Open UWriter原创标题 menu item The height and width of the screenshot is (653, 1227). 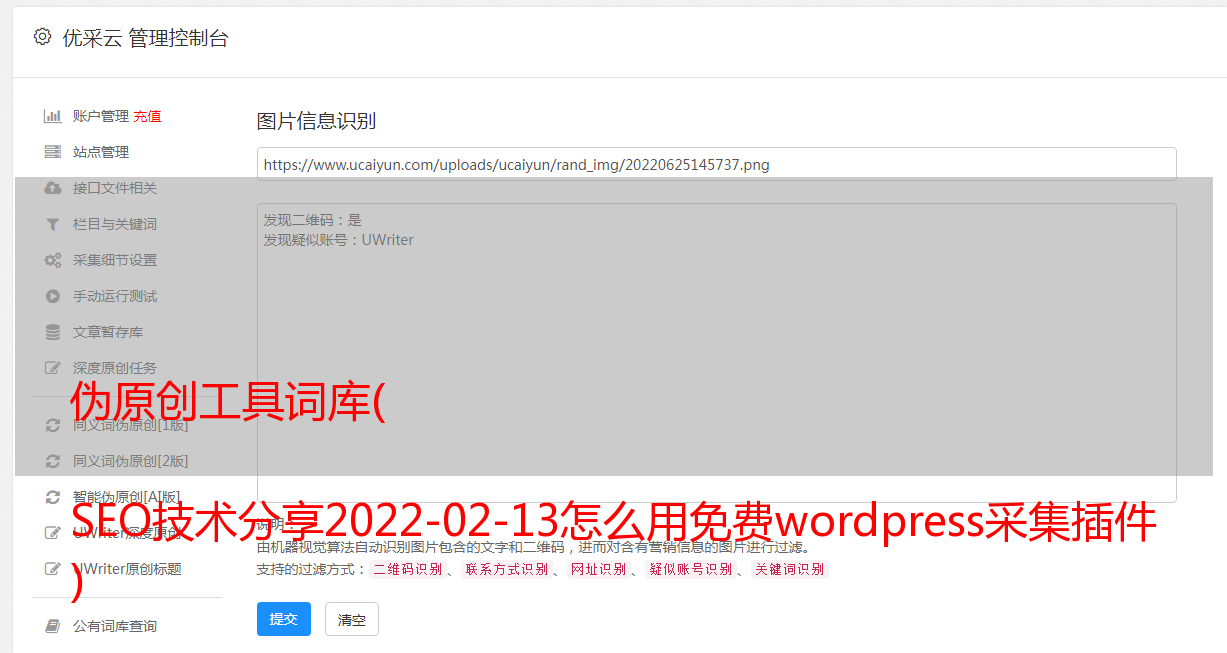click(127, 569)
